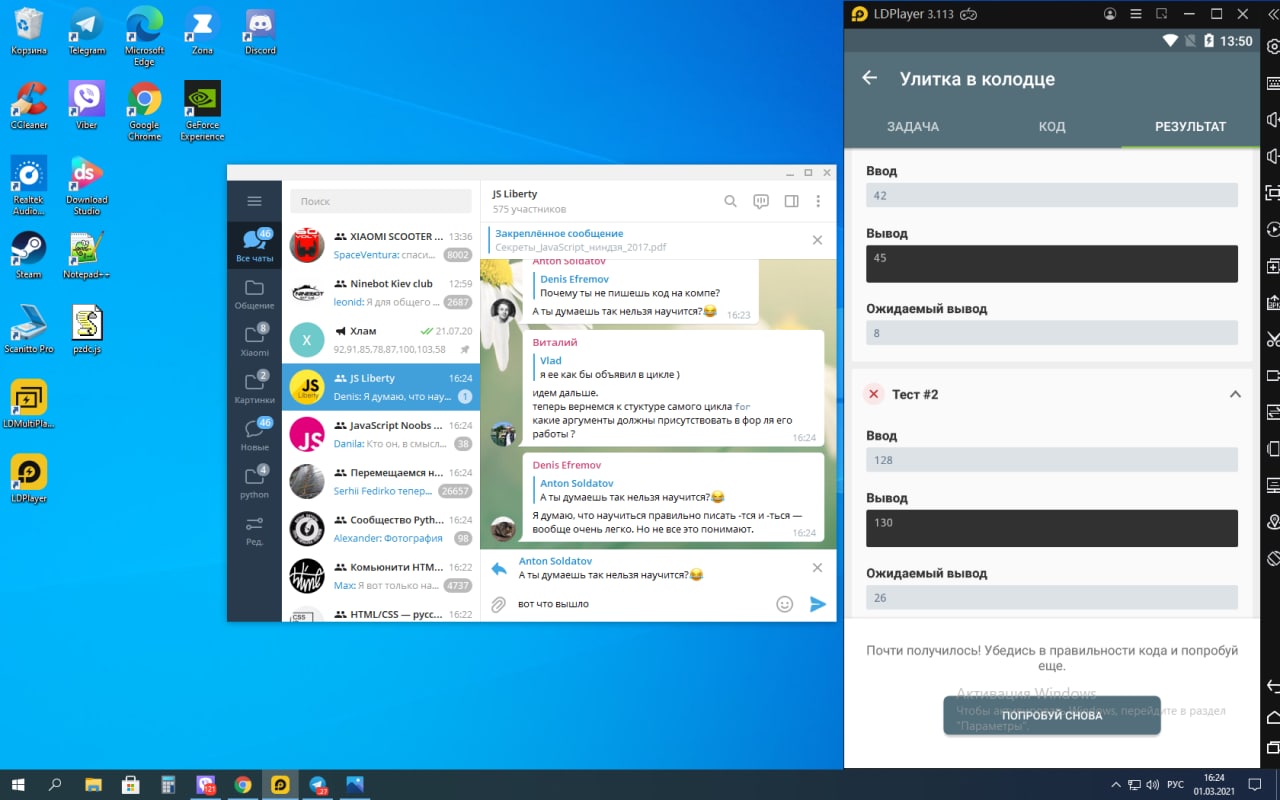
Task: Open folder editor 'Ред.' in Telegram
Action: pos(254,530)
